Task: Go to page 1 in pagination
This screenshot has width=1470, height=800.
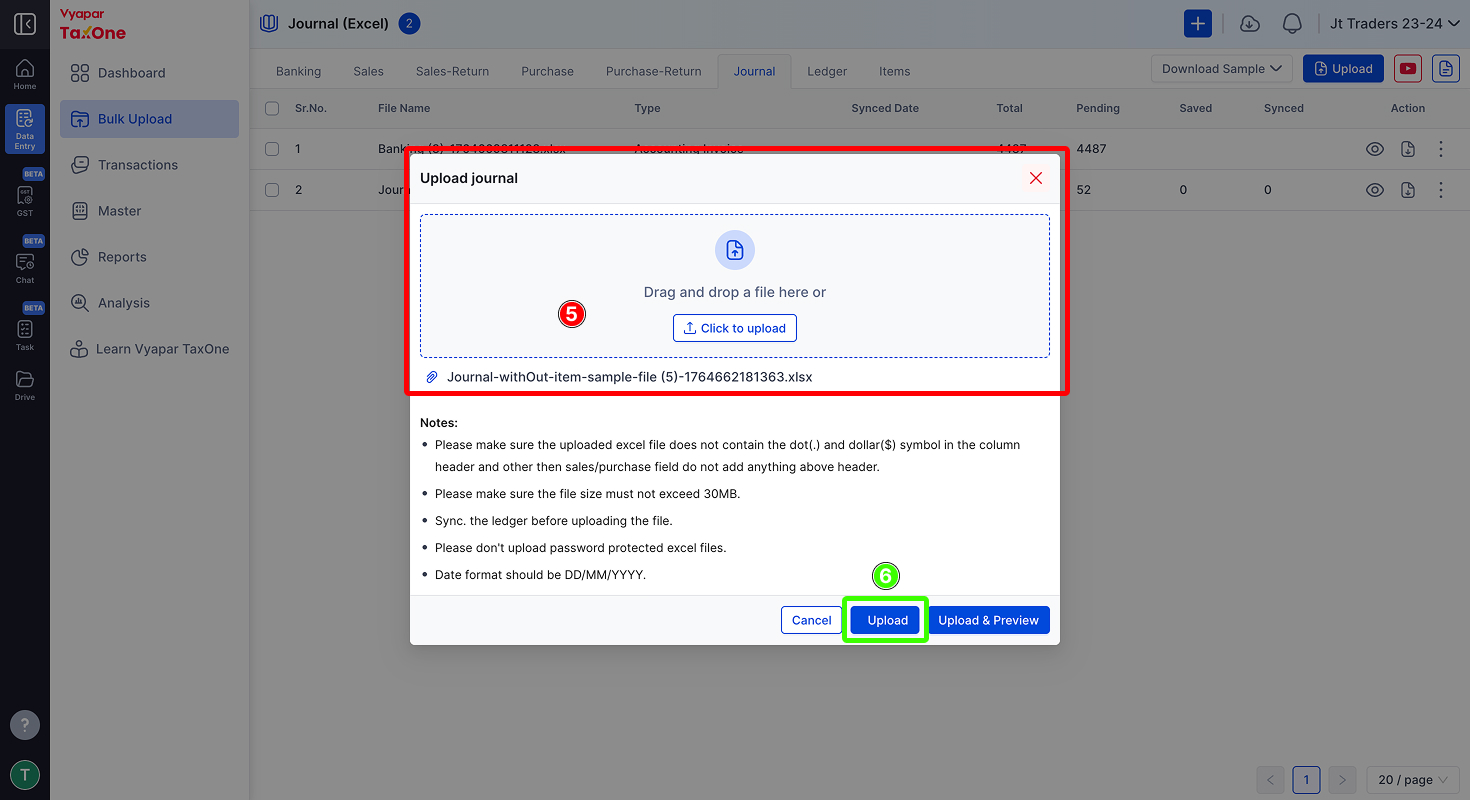Action: [x=1306, y=780]
